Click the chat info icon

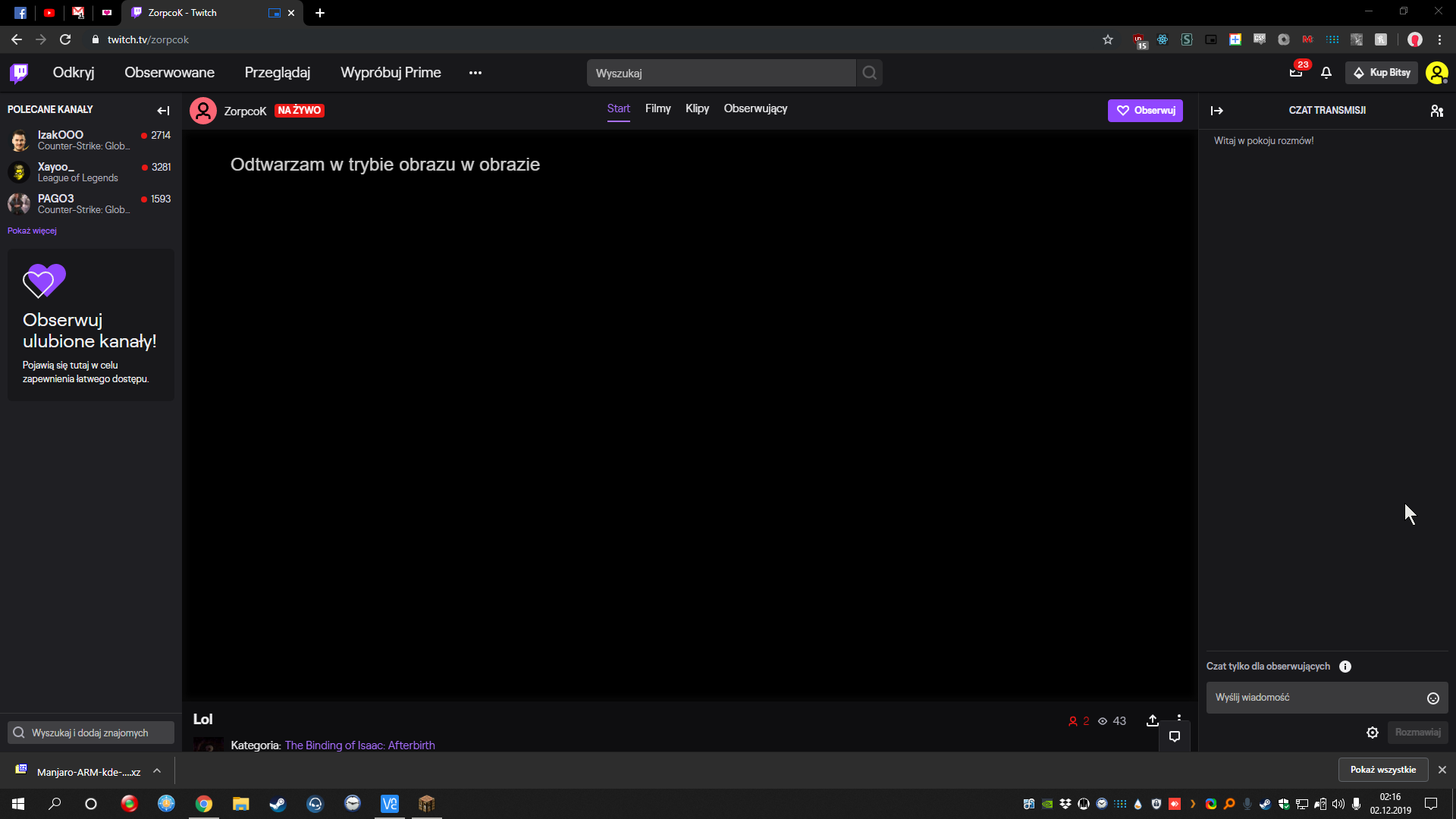pyautogui.click(x=1345, y=667)
